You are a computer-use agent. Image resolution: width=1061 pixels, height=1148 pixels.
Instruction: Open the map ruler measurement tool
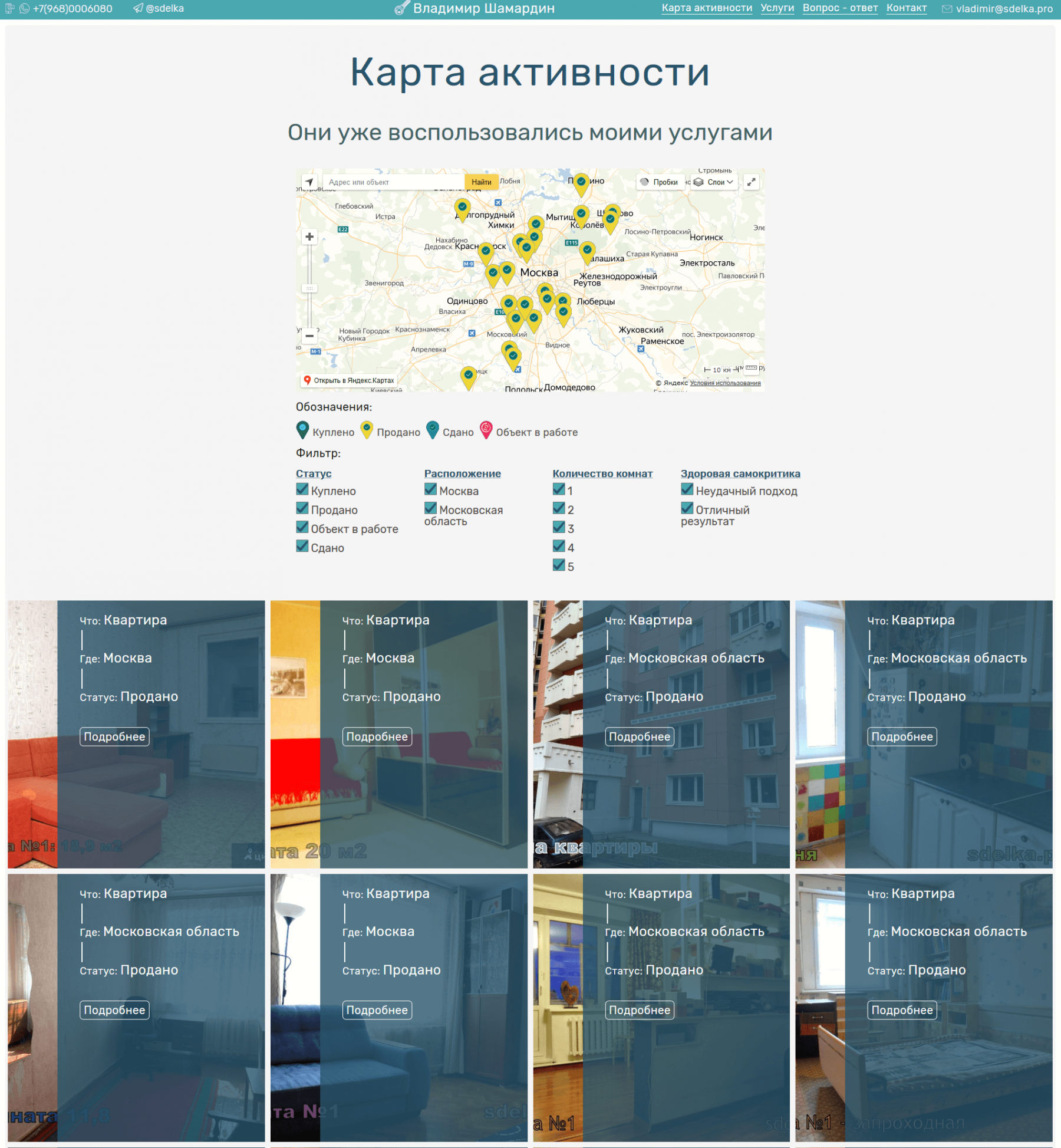click(751, 368)
